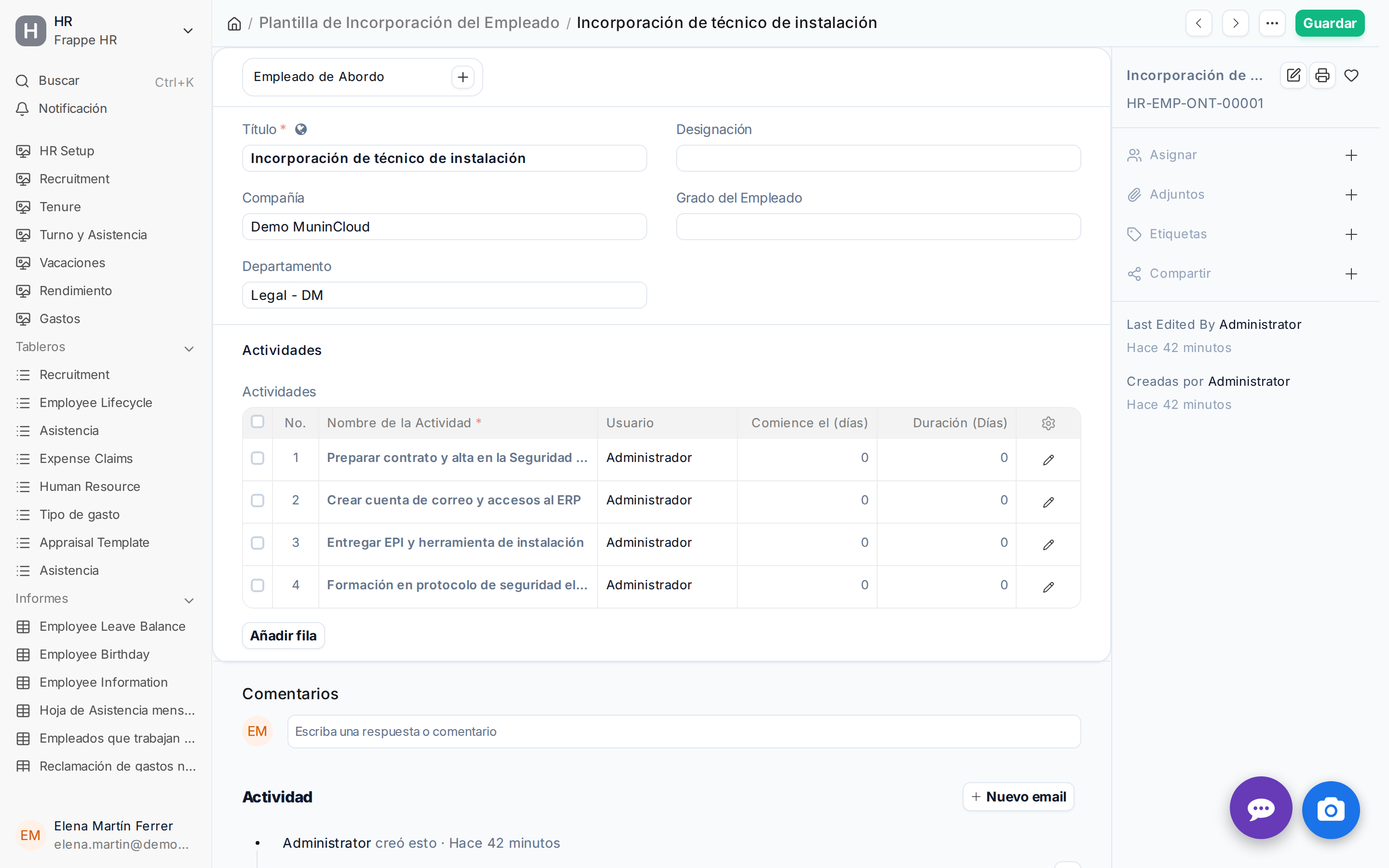Screen dimensions: 1389x868
Task: Open Plantilla de Incorporación del Empleado breadcrumb
Action: (409, 23)
